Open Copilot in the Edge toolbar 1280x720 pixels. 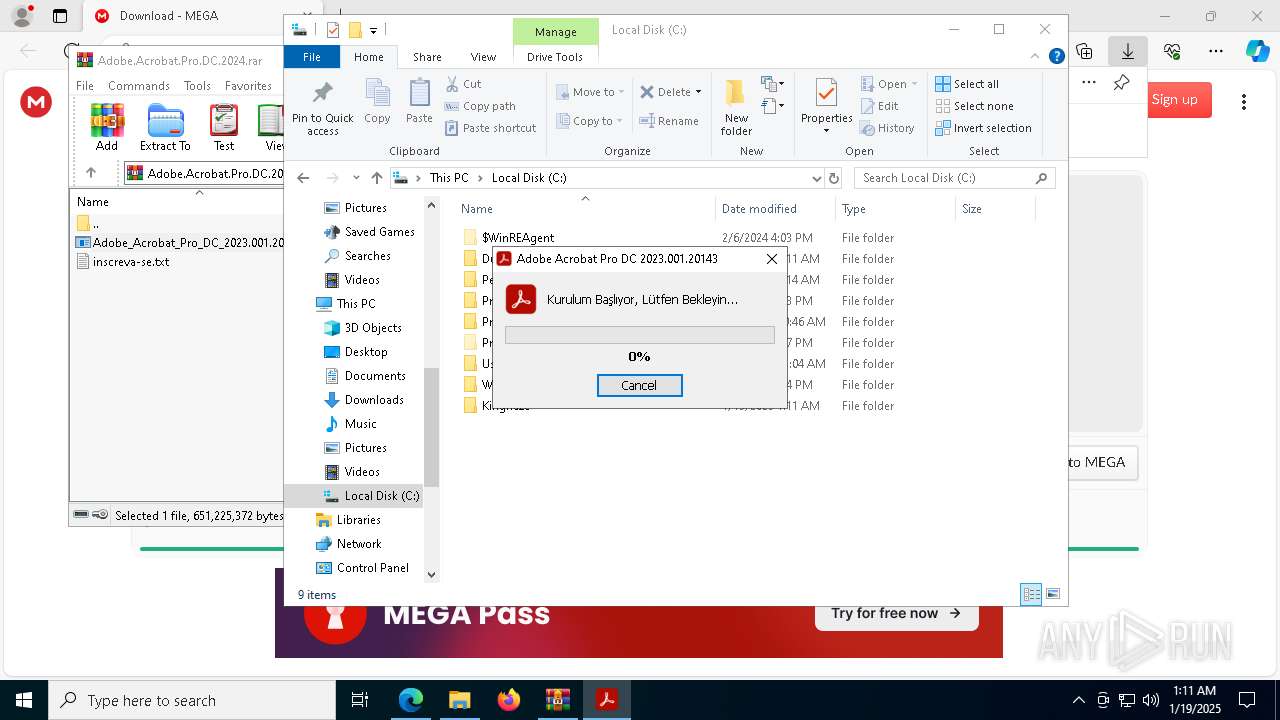1258,51
